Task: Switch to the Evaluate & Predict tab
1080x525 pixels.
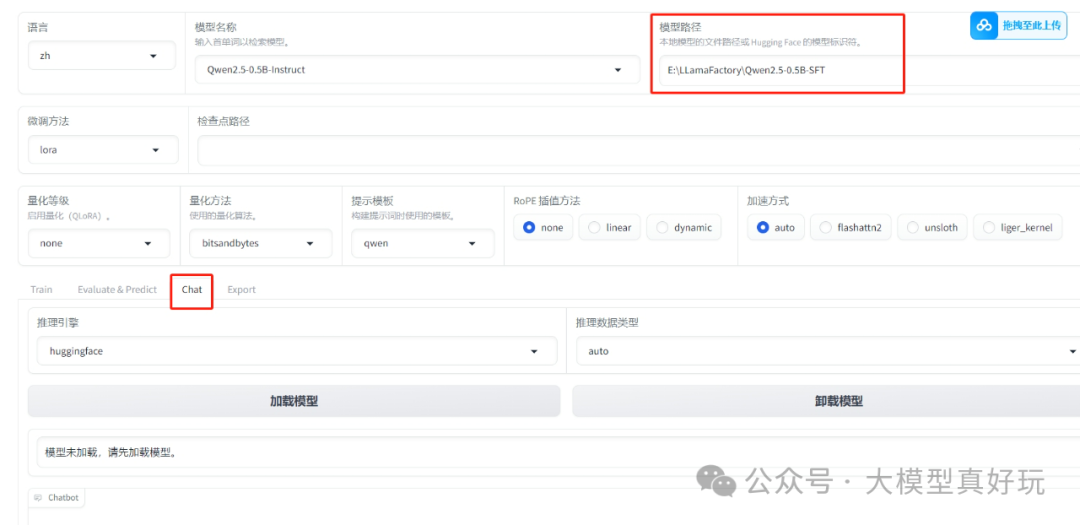Action: click(117, 289)
